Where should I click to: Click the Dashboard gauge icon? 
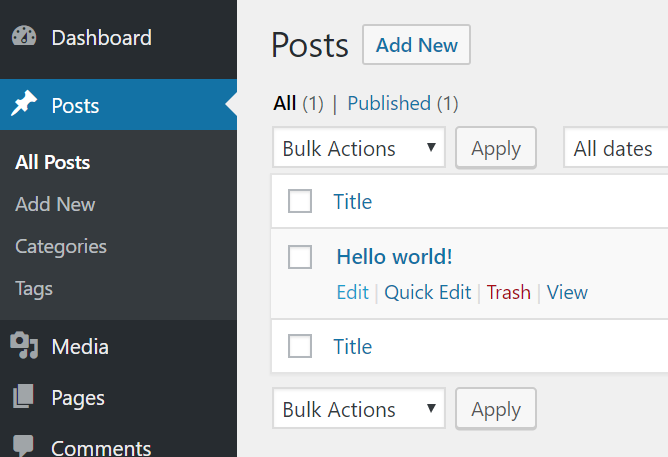click(24, 37)
